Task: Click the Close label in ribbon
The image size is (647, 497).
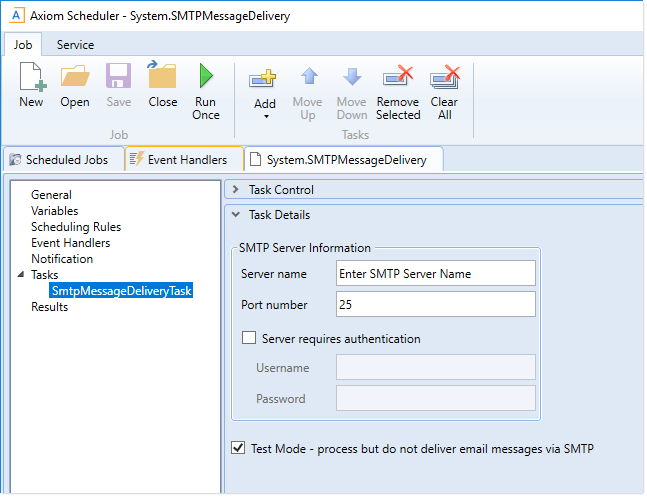Action: point(163,102)
